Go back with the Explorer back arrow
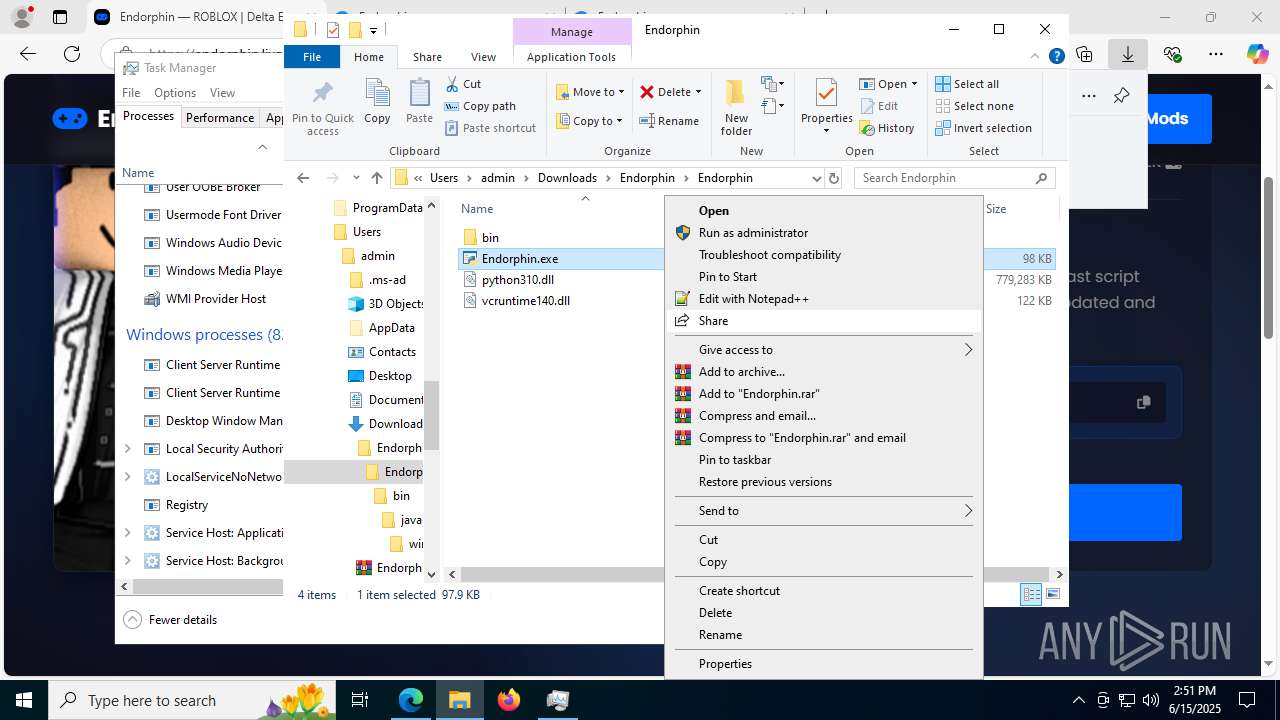Viewport: 1280px width, 720px height. [303, 178]
